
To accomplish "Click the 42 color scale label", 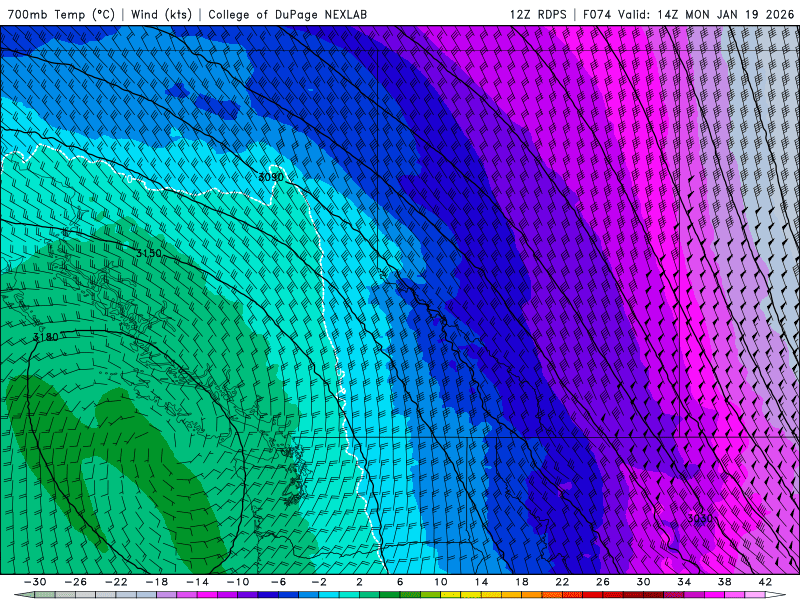I will pyautogui.click(x=765, y=582).
